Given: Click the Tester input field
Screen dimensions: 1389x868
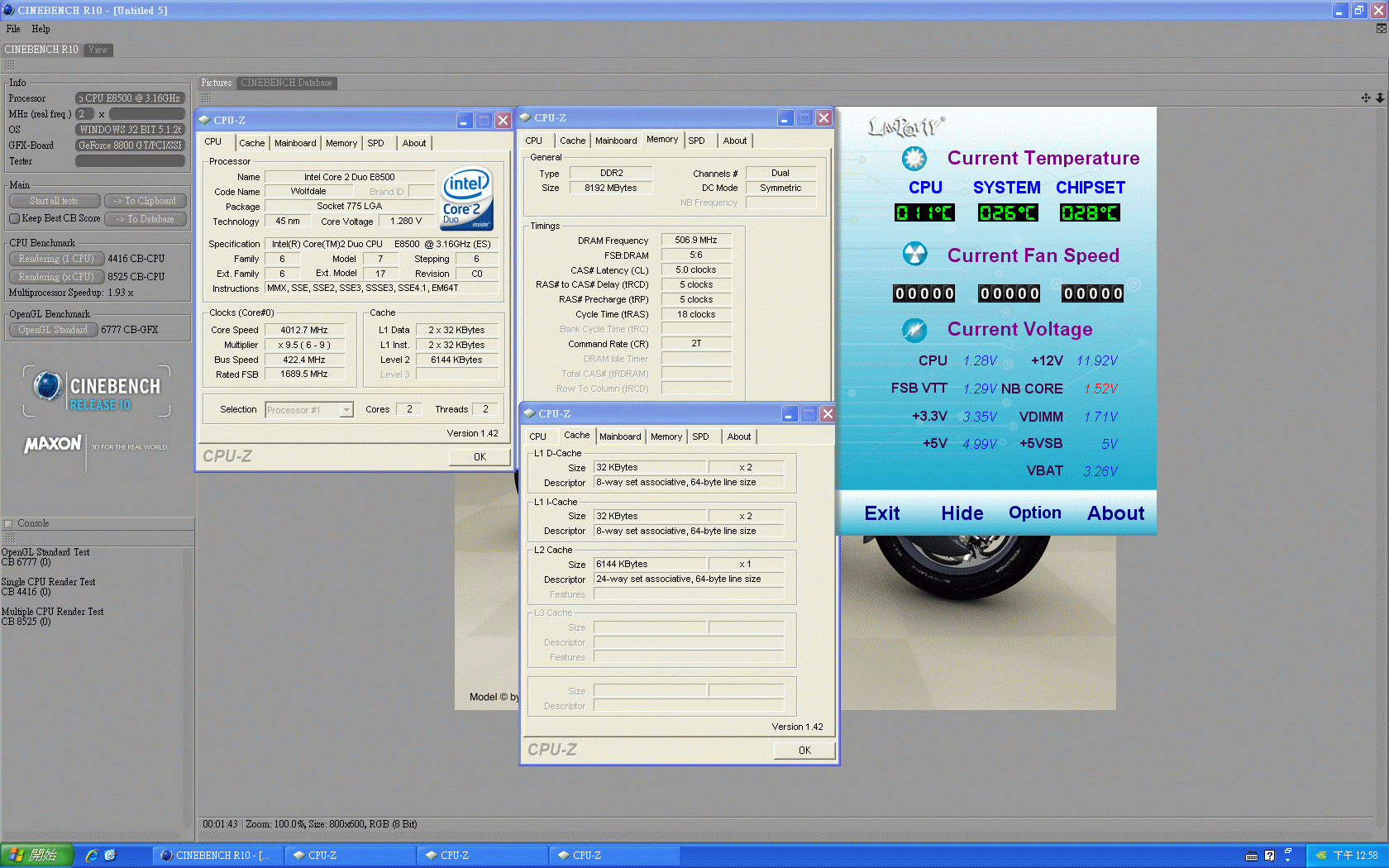Looking at the screenshot, I should pyautogui.click(x=130, y=161).
